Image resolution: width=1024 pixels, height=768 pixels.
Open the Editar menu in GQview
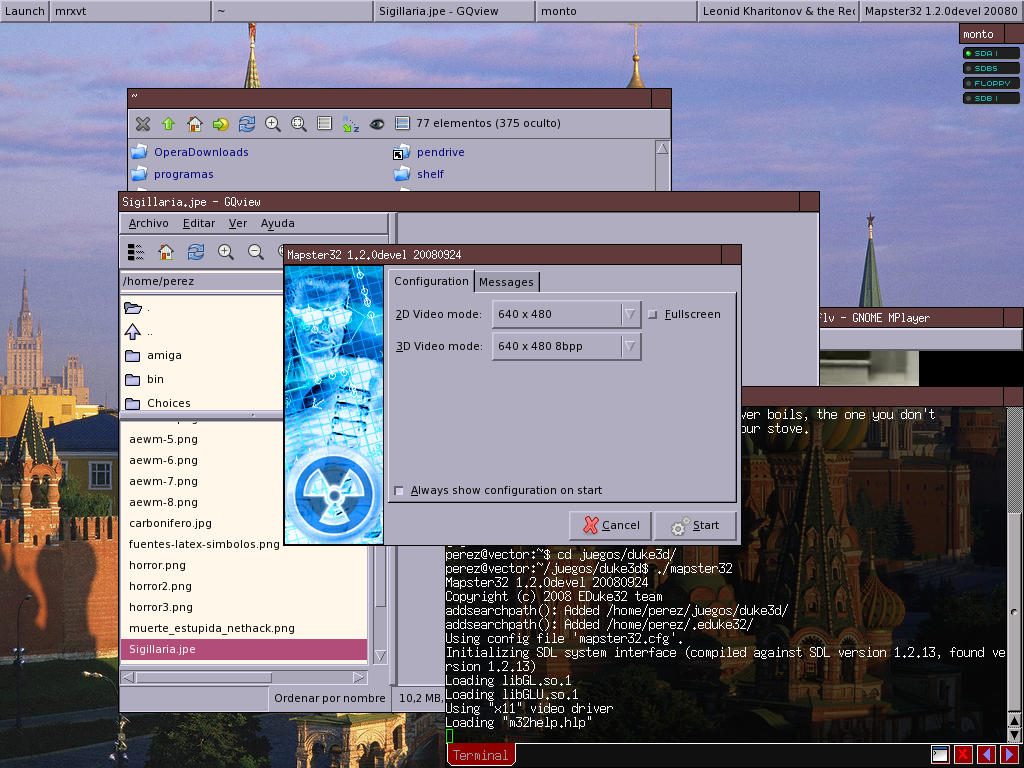(x=199, y=223)
